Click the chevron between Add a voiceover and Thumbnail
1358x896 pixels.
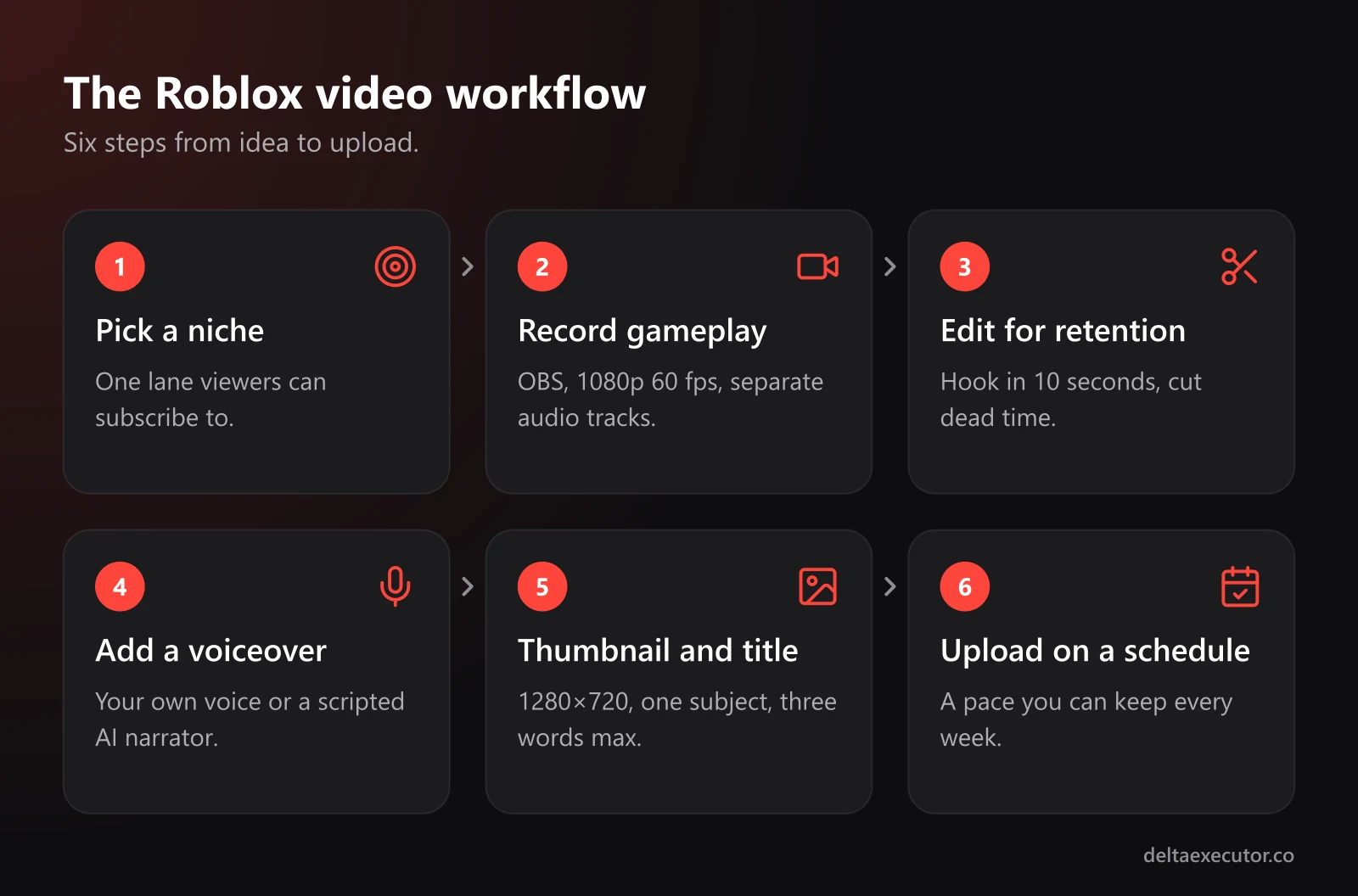point(468,586)
